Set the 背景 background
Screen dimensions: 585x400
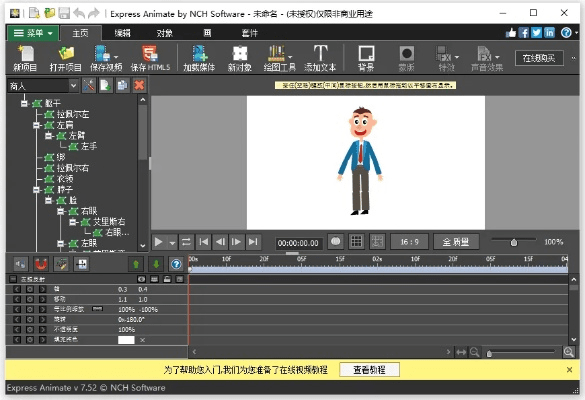point(366,58)
